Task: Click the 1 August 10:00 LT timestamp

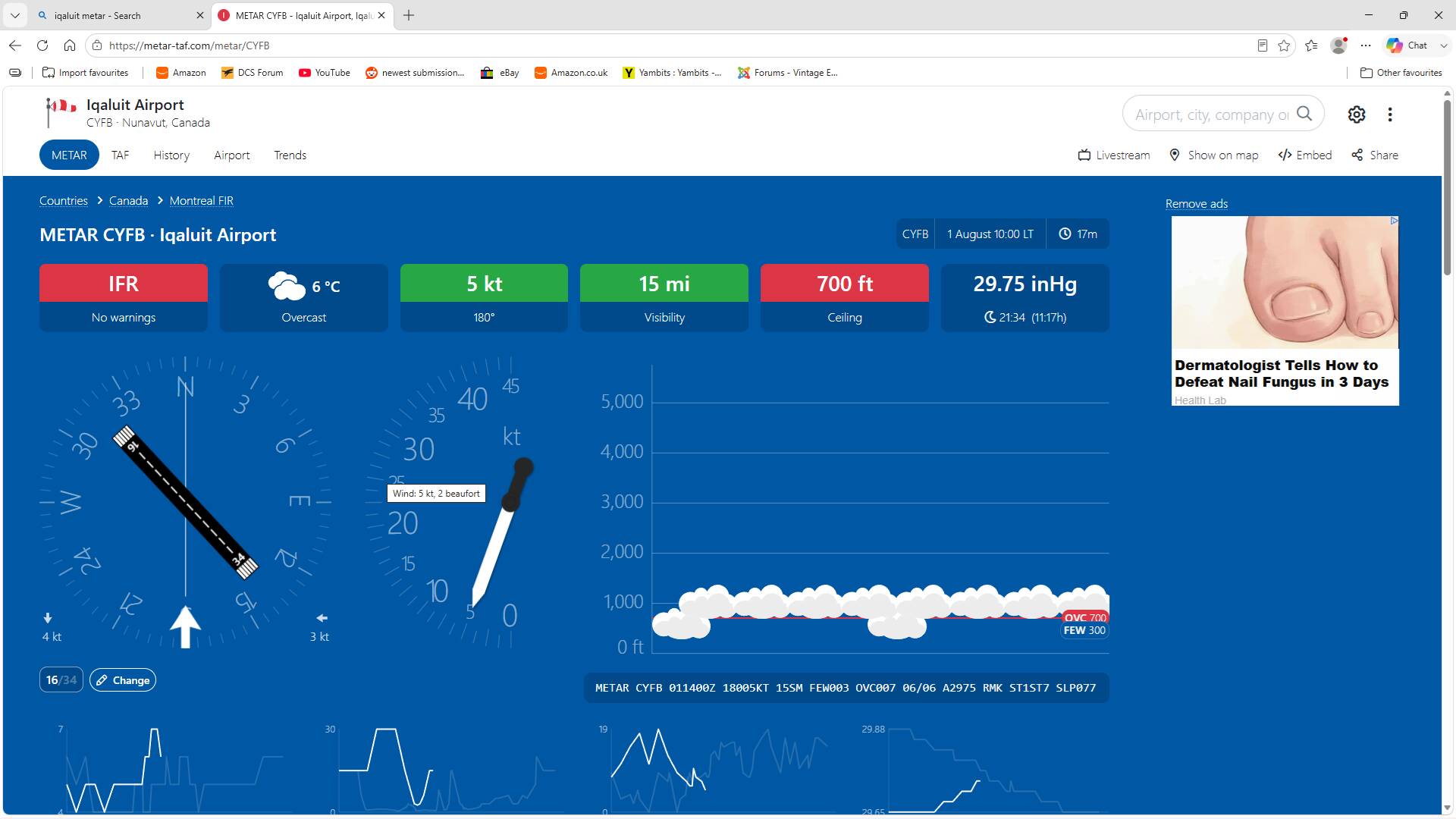Action: pos(990,234)
